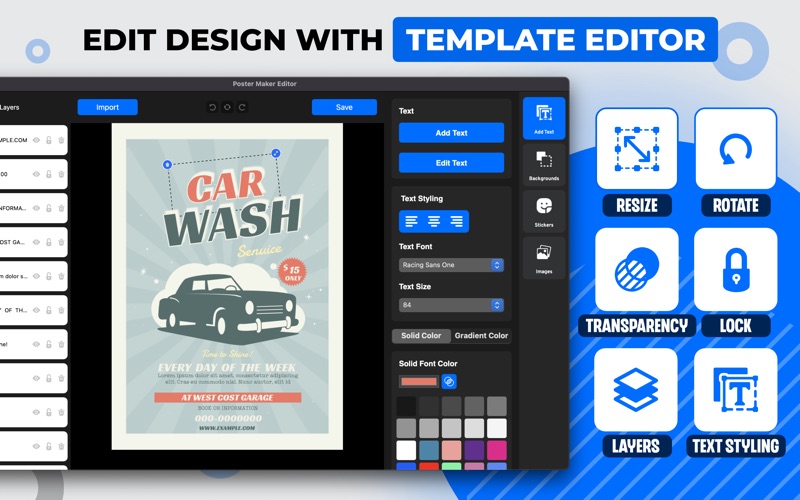Viewport: 800px width, 500px height.
Task: Pick the magenta pink color swatch
Action: pos(496,451)
